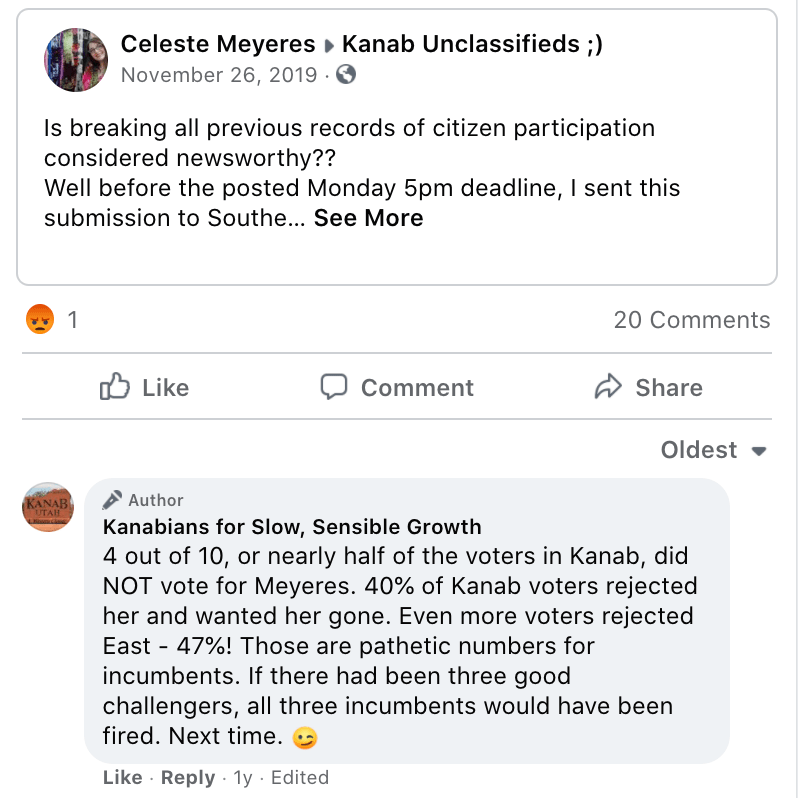The width and height of the screenshot is (798, 798).
Task: Show edit history via Edited link
Action: pyautogui.click(x=299, y=777)
